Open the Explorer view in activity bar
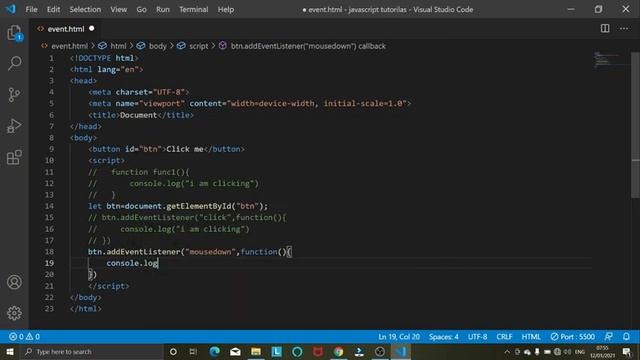This screenshot has height=360, width=640. (x=14, y=33)
